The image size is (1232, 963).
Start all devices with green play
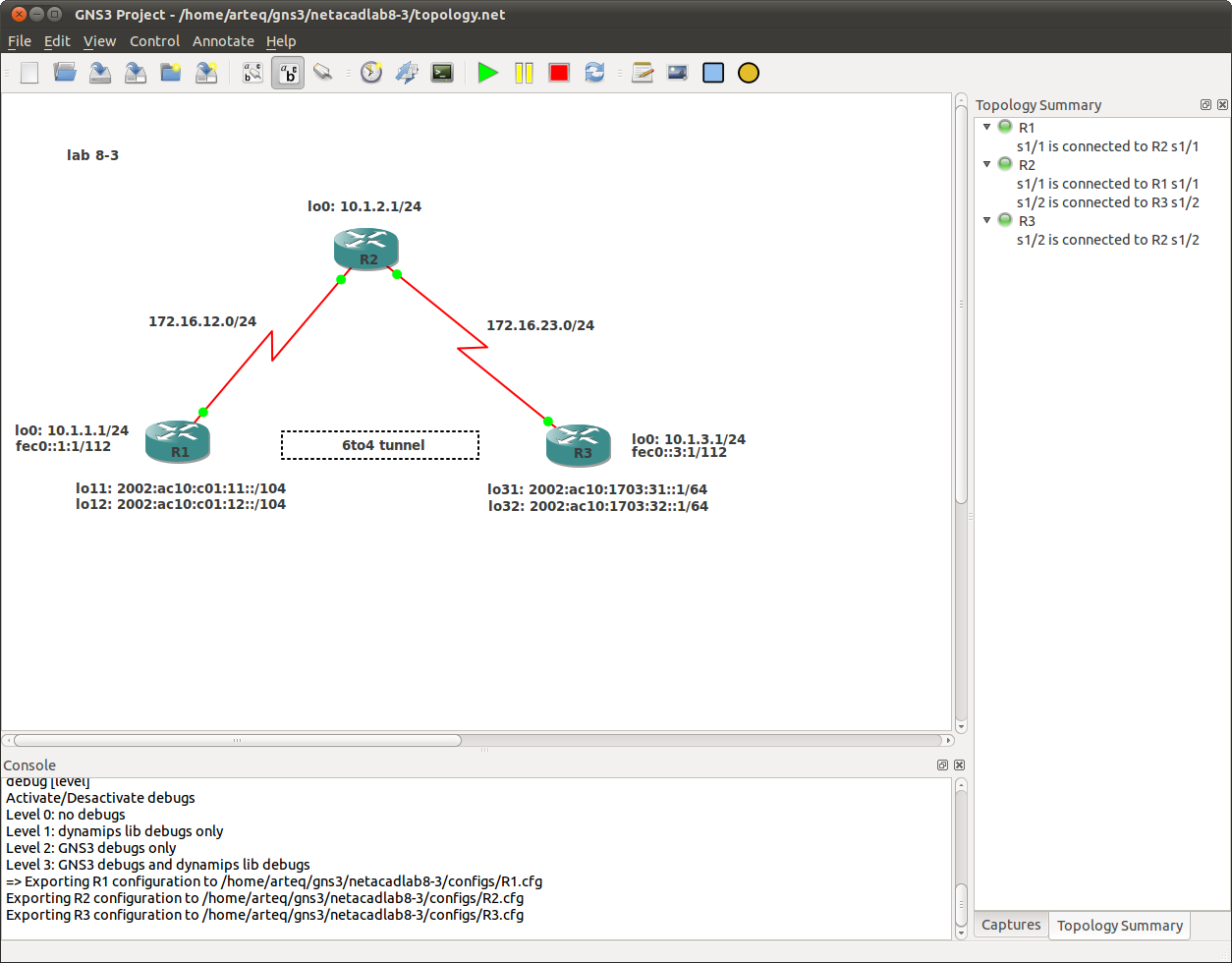point(488,73)
